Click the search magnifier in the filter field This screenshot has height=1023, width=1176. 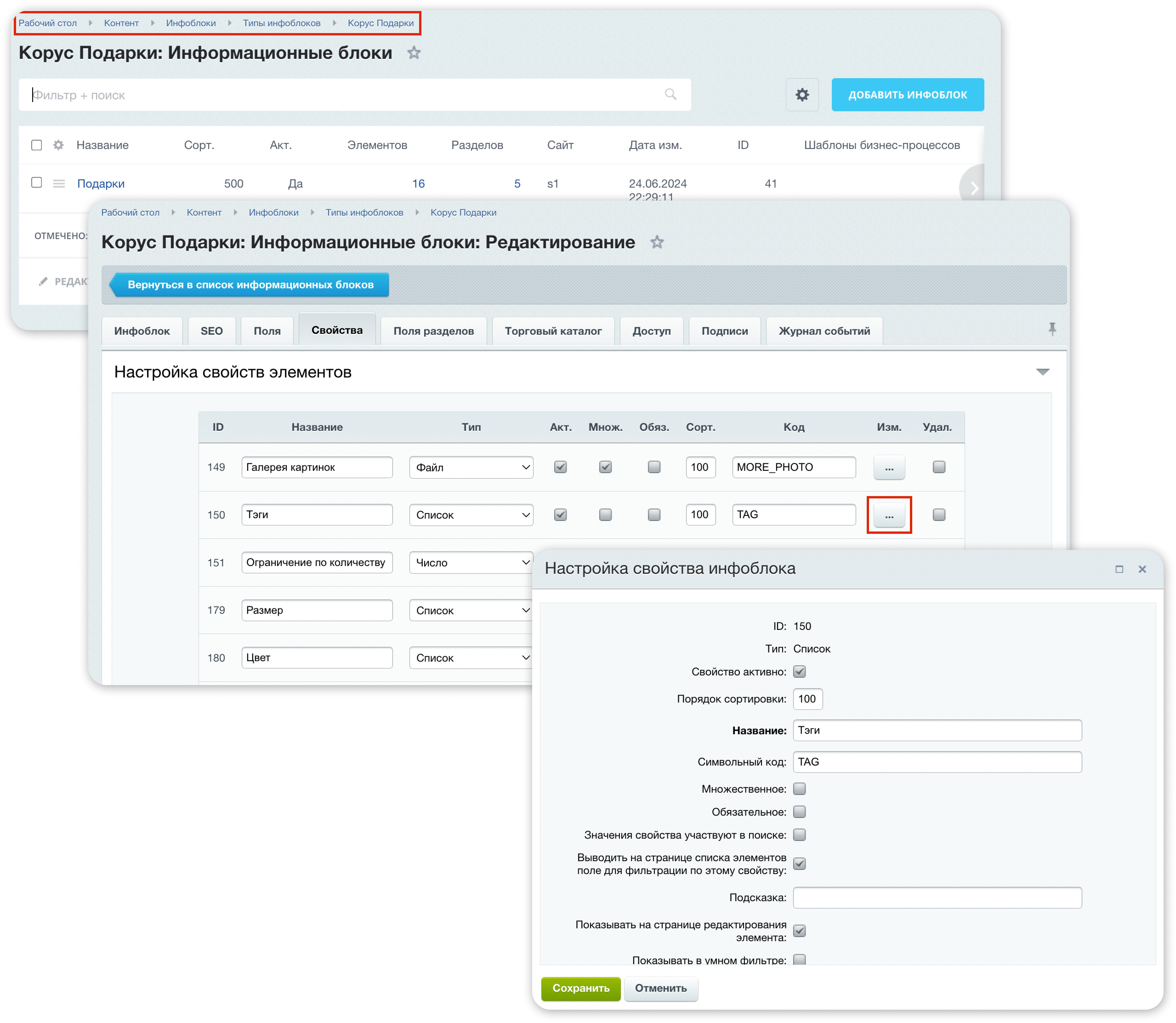coord(670,94)
